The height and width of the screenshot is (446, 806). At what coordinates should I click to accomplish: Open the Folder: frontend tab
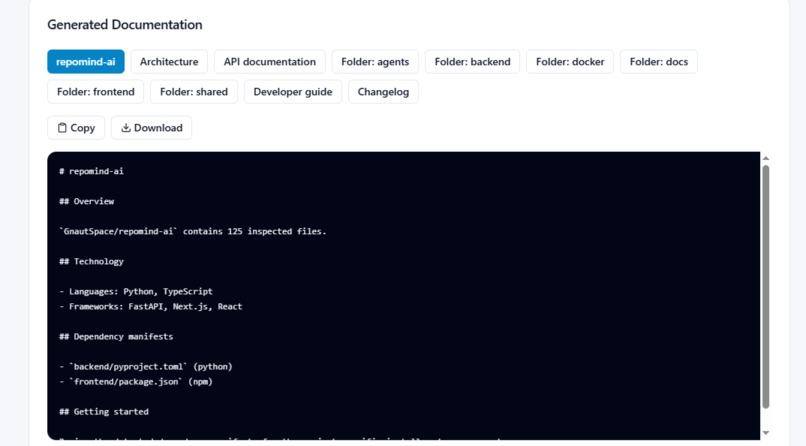click(96, 91)
